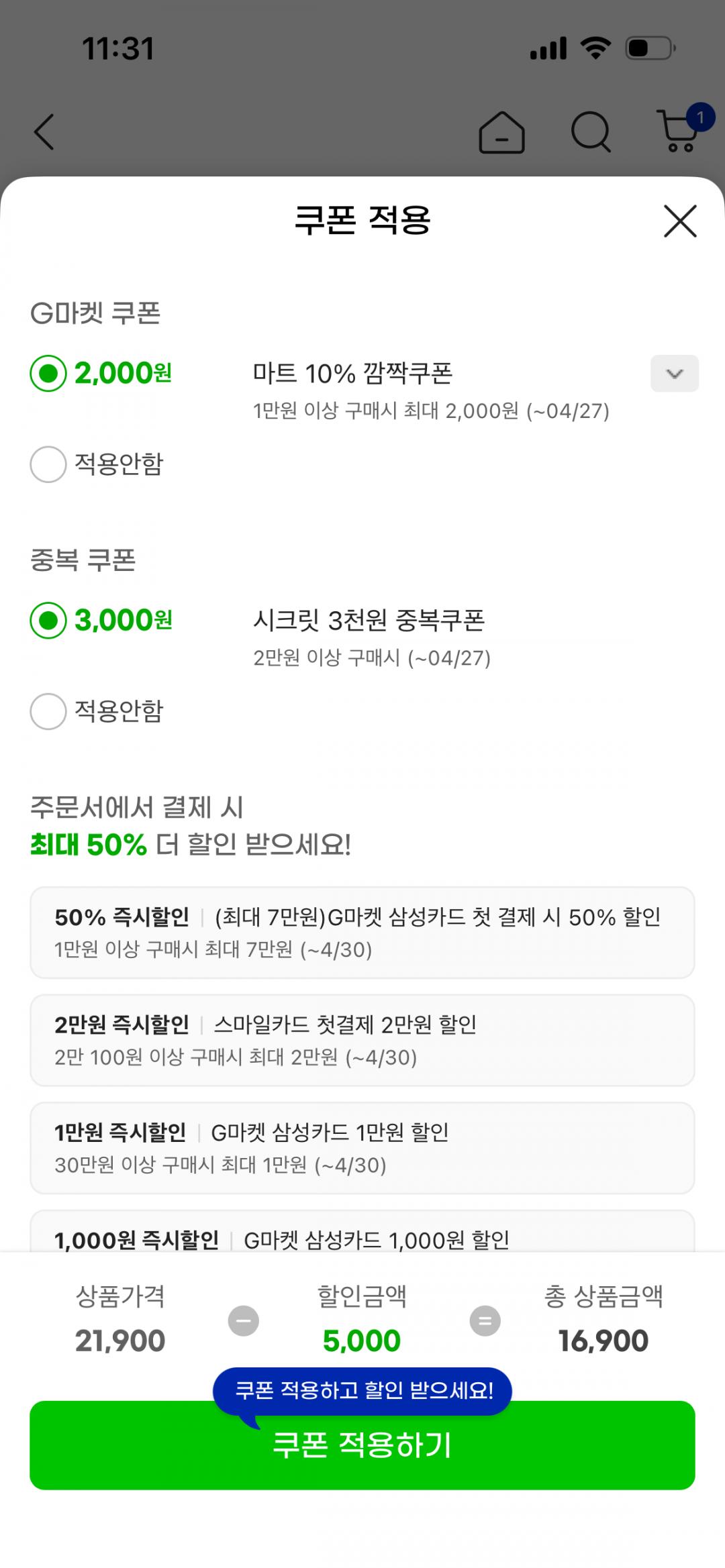
Task: Tap the equals circle icon
Action: click(485, 1321)
